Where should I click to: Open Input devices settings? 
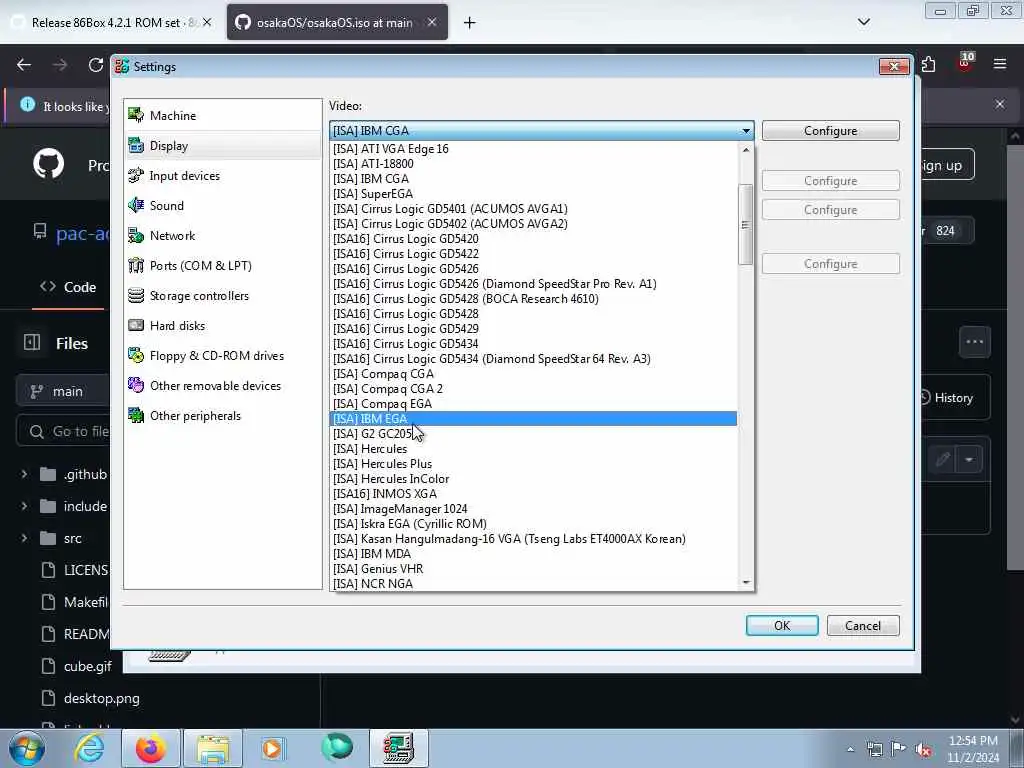coord(223,176)
